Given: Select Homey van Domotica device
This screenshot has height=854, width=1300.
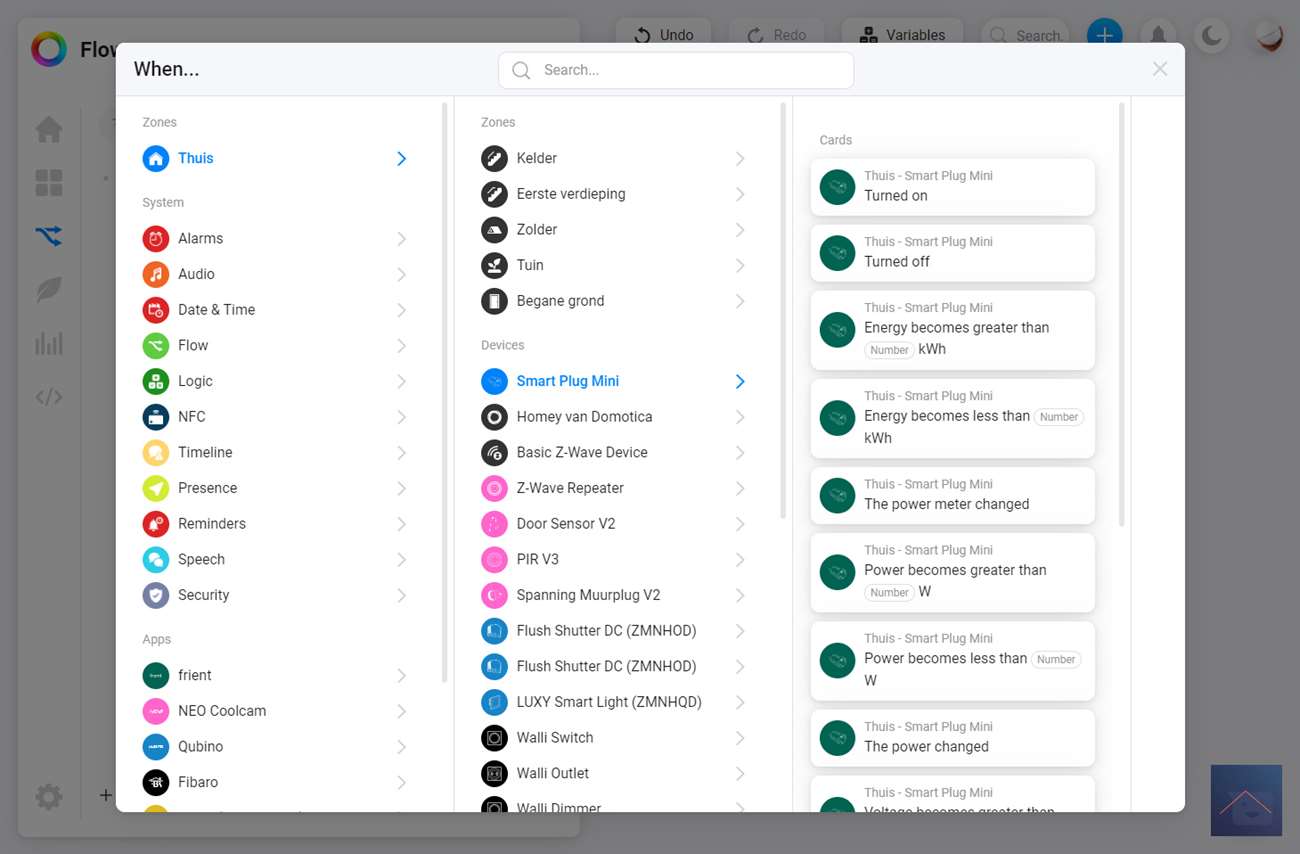Looking at the screenshot, I should click(x=584, y=417).
